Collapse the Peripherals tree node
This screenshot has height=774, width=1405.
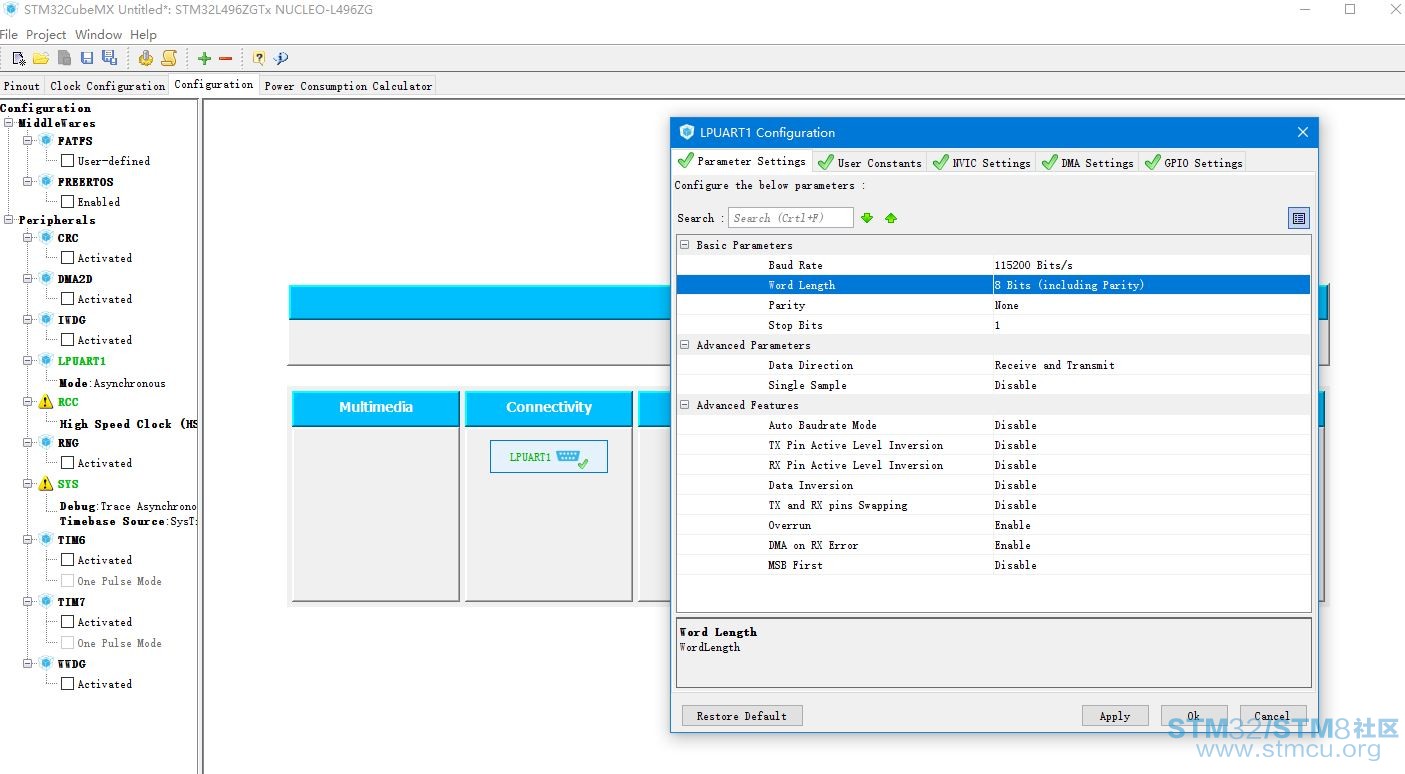[x=9, y=220]
